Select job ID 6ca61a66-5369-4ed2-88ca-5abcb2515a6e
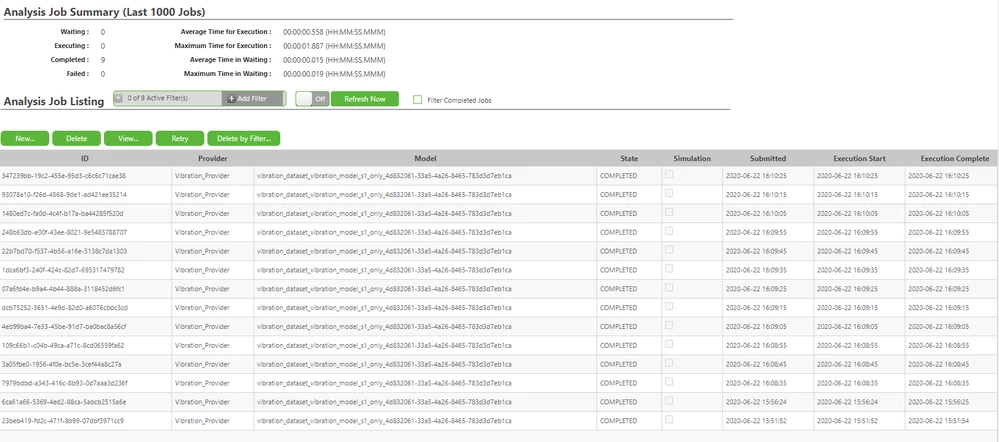Screen dimensions: 999x442 coord(64,402)
